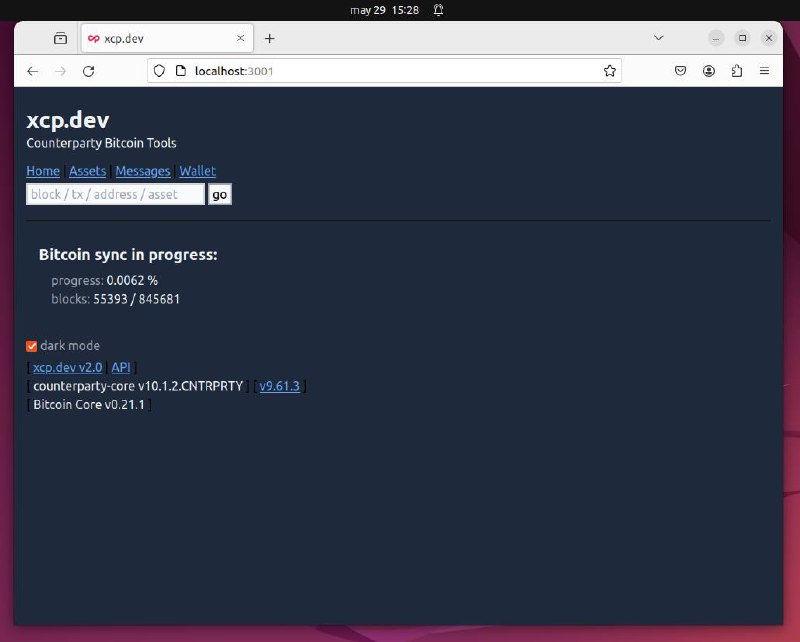The height and width of the screenshot is (642, 800).
Task: Open a new browser tab
Action: click(x=269, y=38)
